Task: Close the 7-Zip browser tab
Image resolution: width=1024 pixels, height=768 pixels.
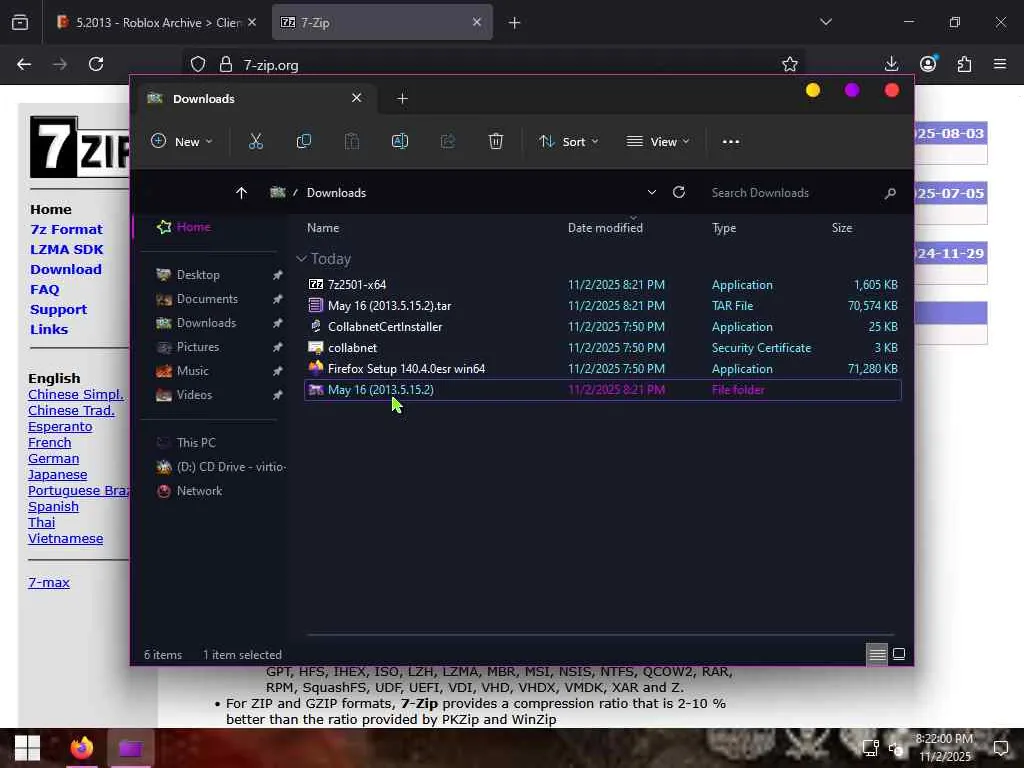Action: pyautogui.click(x=477, y=22)
